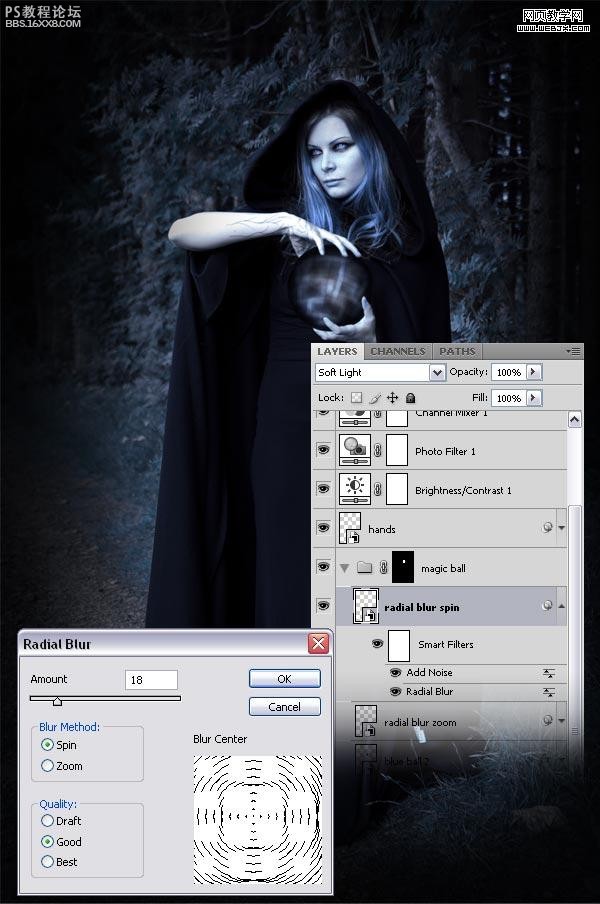This screenshot has width=600, height=904.
Task: Click the Photo Filter 1 mask link icon
Action: 378,451
